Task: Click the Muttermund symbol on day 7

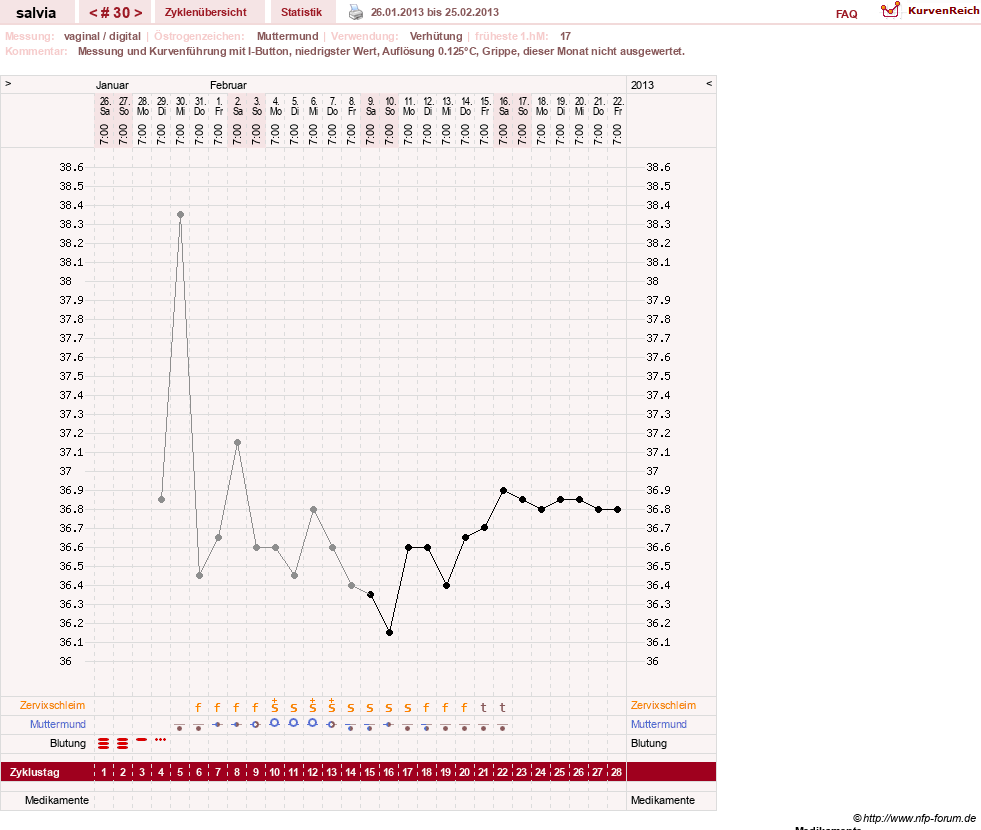Action: [x=217, y=724]
